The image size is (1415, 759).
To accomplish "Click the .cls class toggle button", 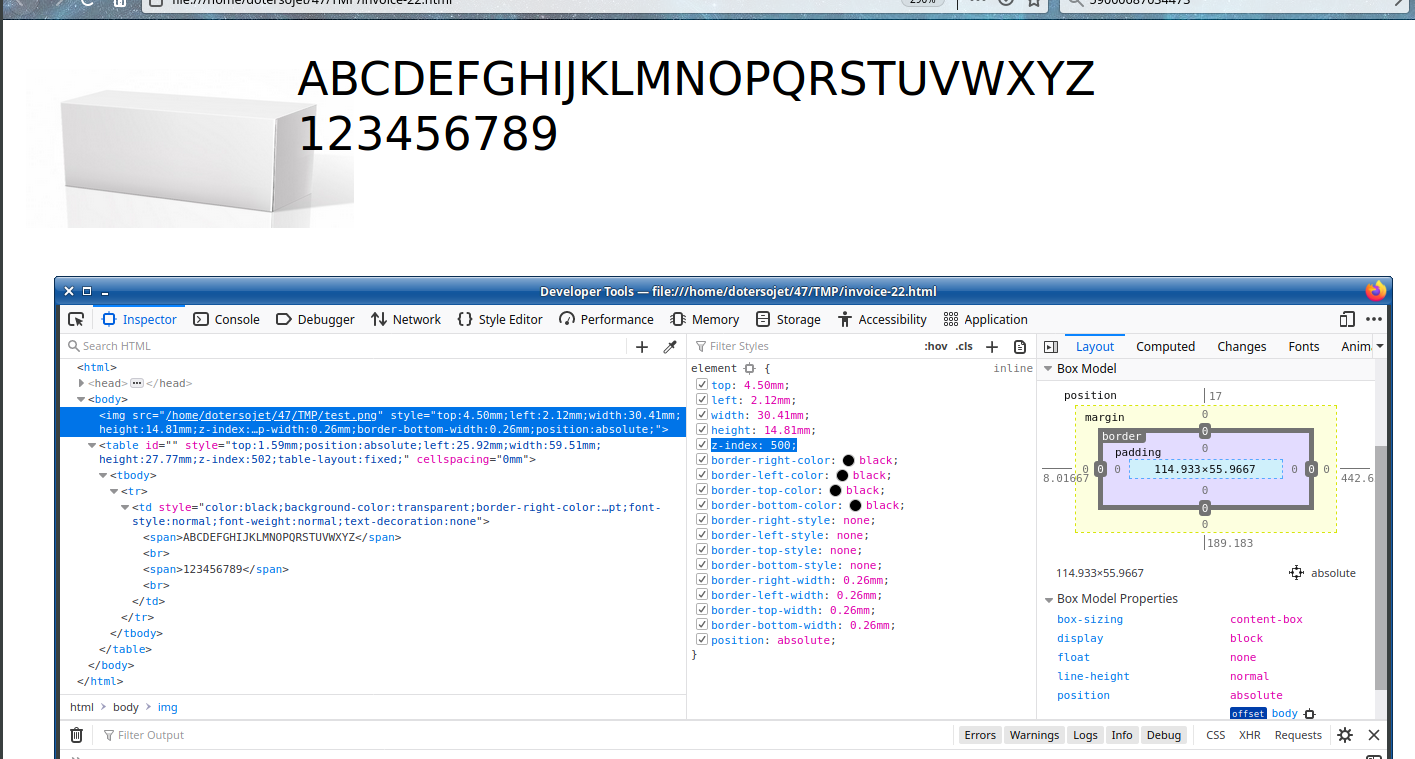I will pos(964,347).
